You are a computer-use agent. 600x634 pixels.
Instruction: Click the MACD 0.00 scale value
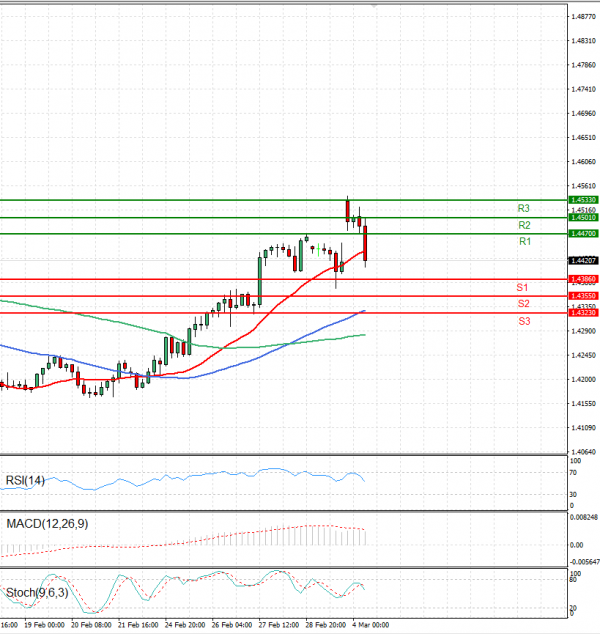(576, 545)
